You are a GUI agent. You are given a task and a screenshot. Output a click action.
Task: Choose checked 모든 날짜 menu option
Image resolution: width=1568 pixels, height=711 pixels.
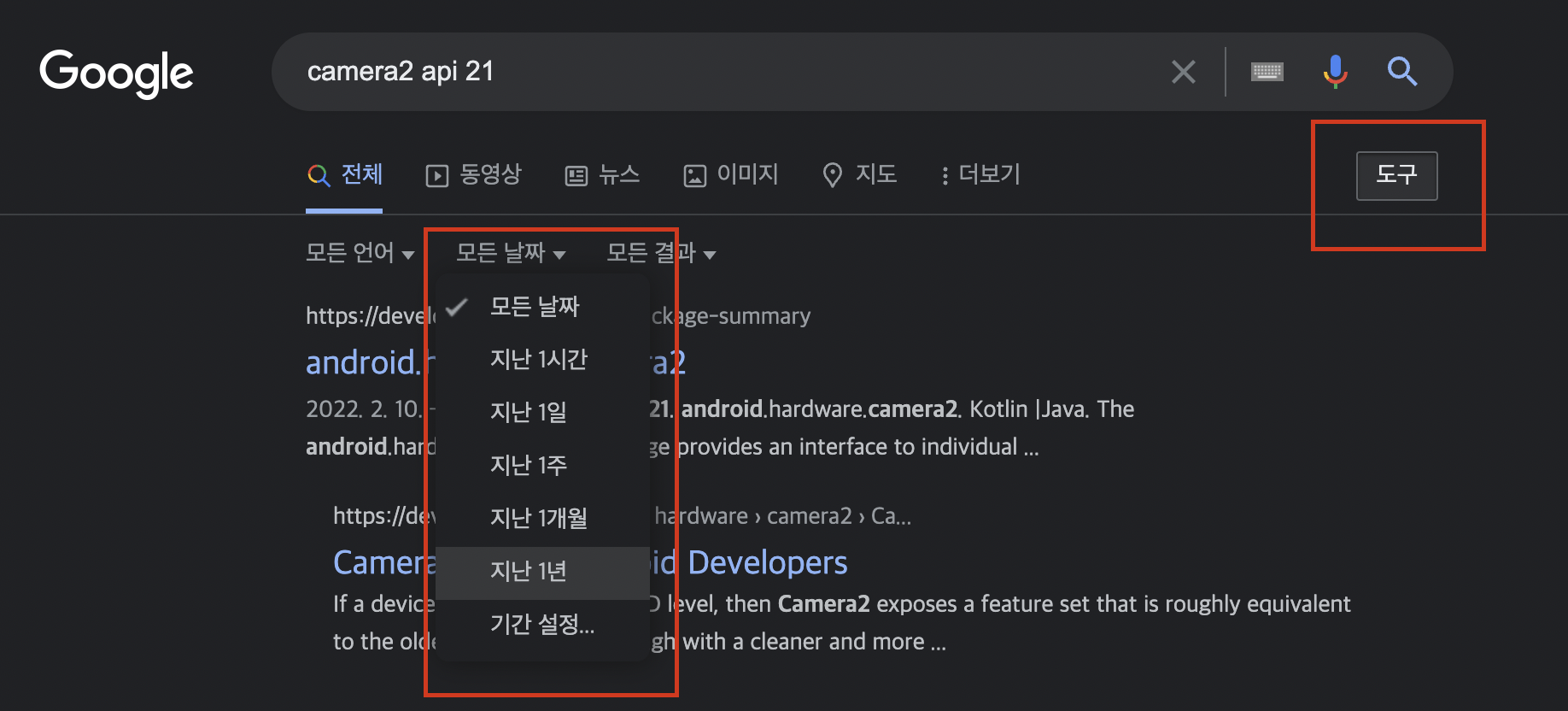(x=542, y=306)
